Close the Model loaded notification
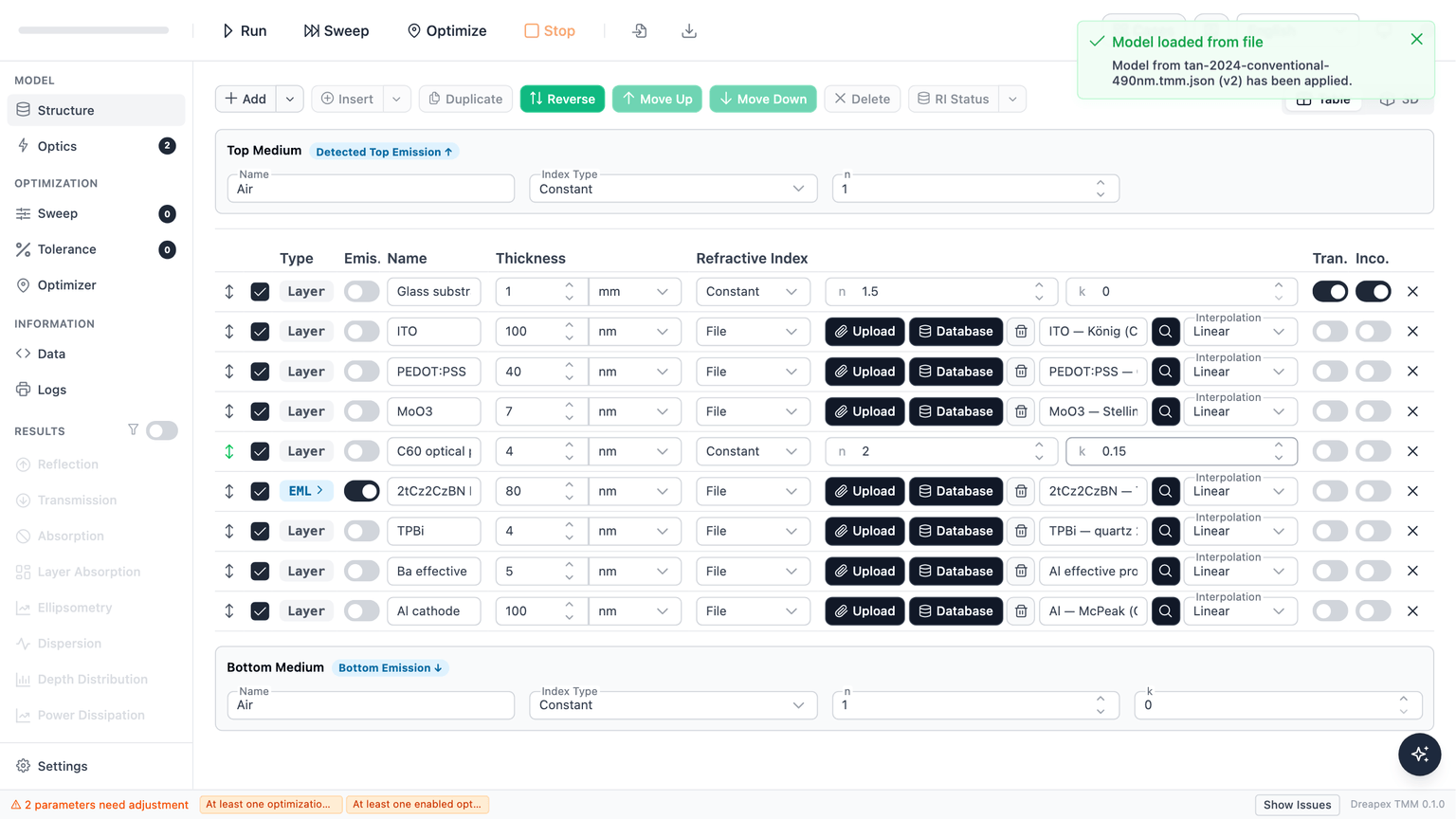The height and width of the screenshot is (819, 1456). click(x=1416, y=40)
